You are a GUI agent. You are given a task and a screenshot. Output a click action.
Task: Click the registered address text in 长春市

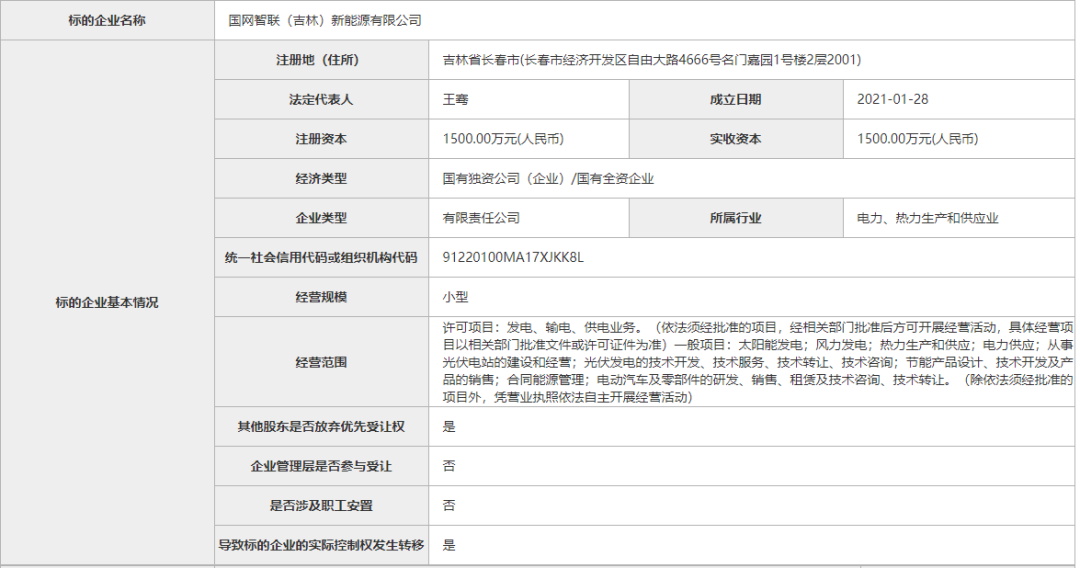point(652,60)
